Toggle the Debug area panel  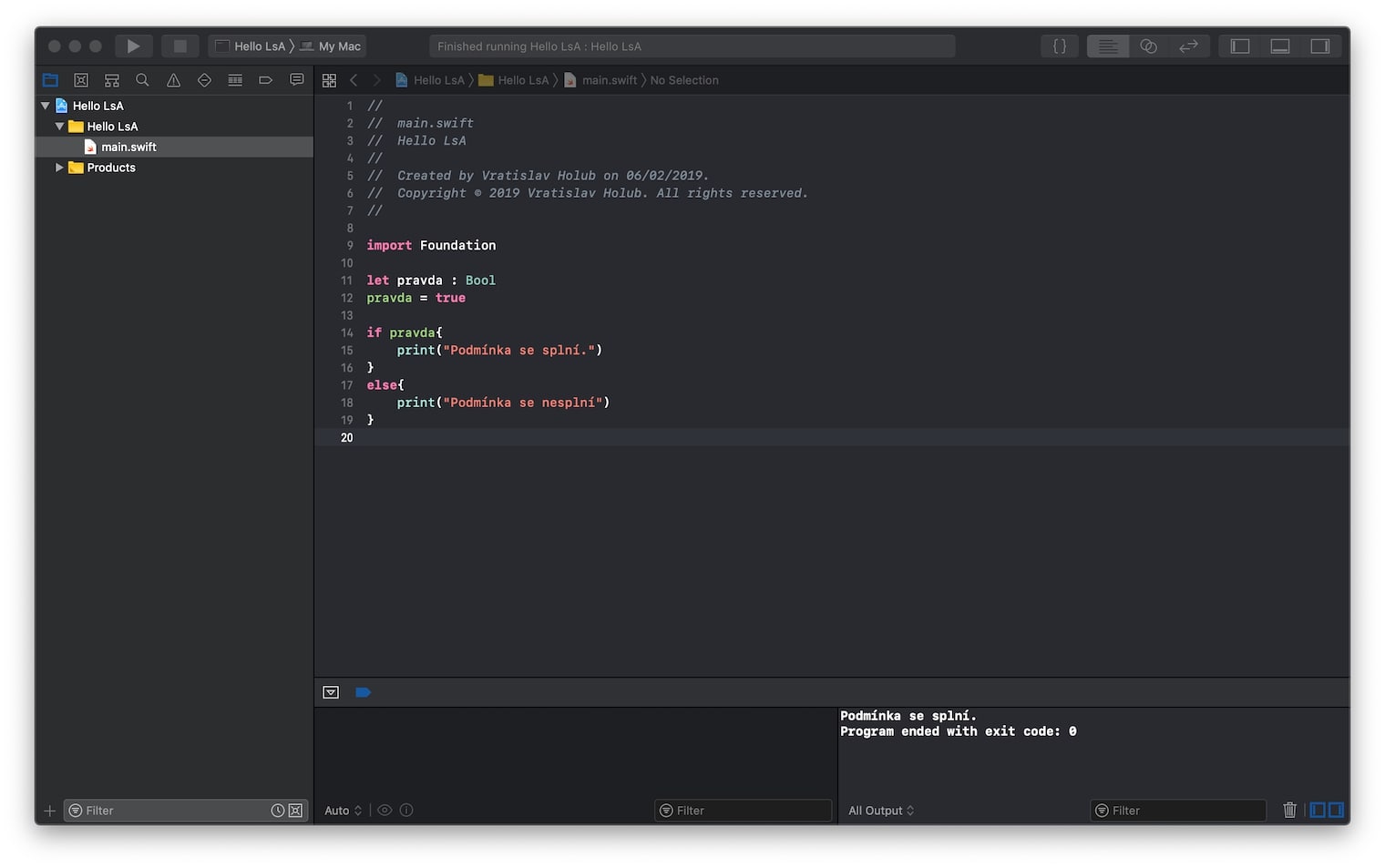(x=1279, y=46)
